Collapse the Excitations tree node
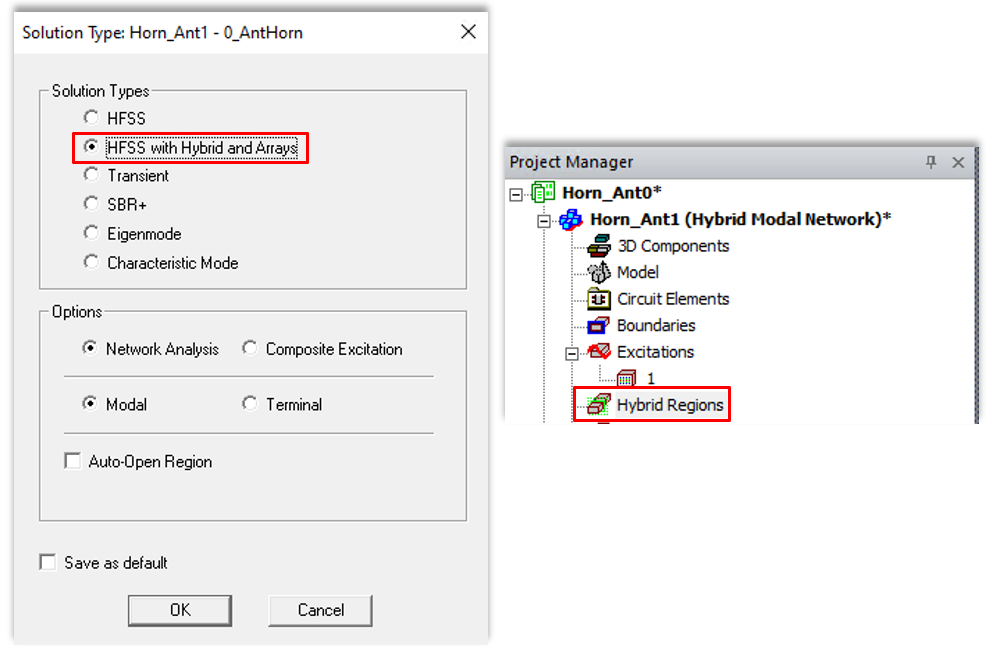Screen dimensions: 992x653 click(572, 352)
